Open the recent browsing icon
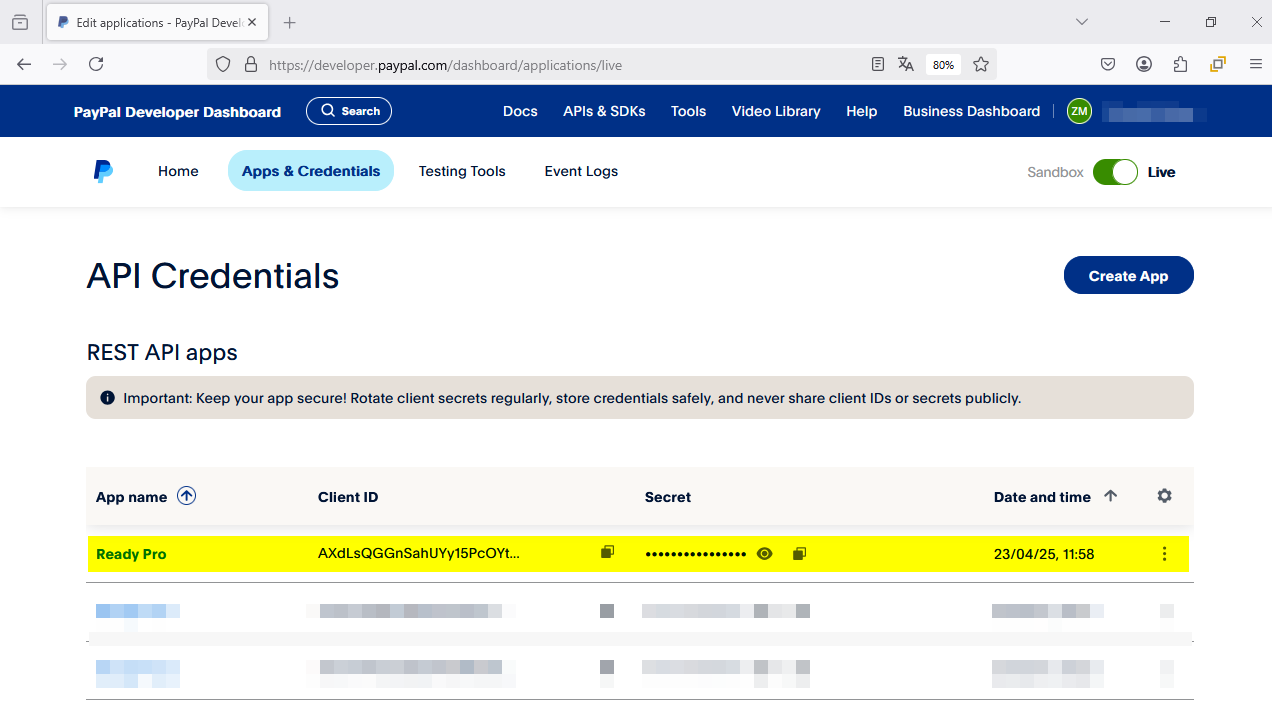This screenshot has width=1272, height=720. click(x=20, y=22)
